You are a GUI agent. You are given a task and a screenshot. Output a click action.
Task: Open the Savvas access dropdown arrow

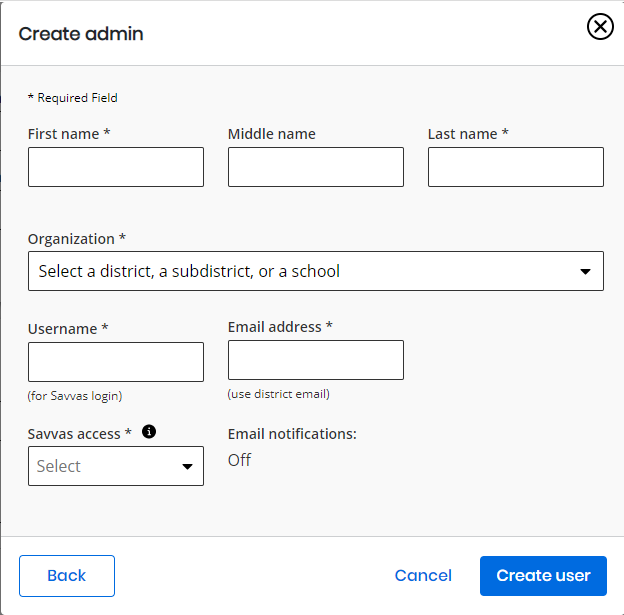tap(187, 467)
